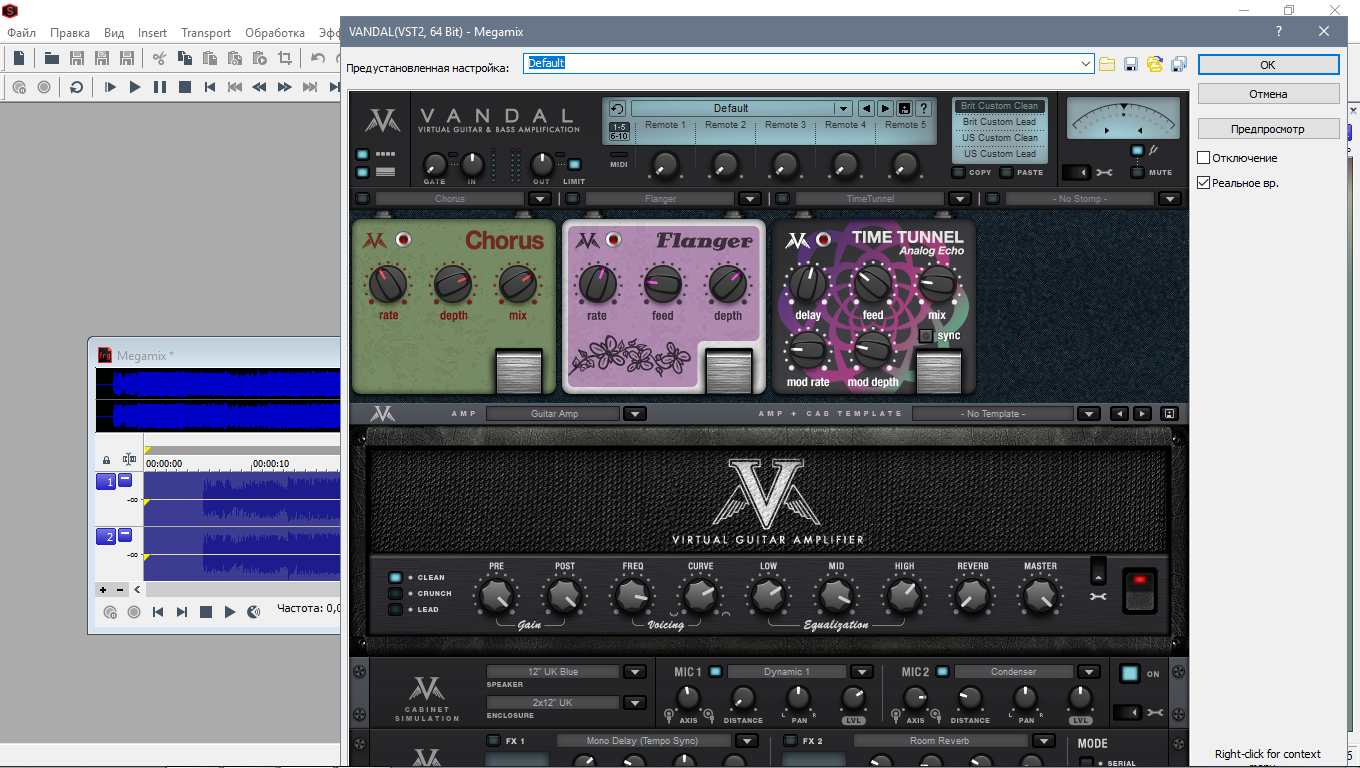This screenshot has height=768, width=1360.
Task: Go to start in main transport toolbar
Action: [210, 87]
